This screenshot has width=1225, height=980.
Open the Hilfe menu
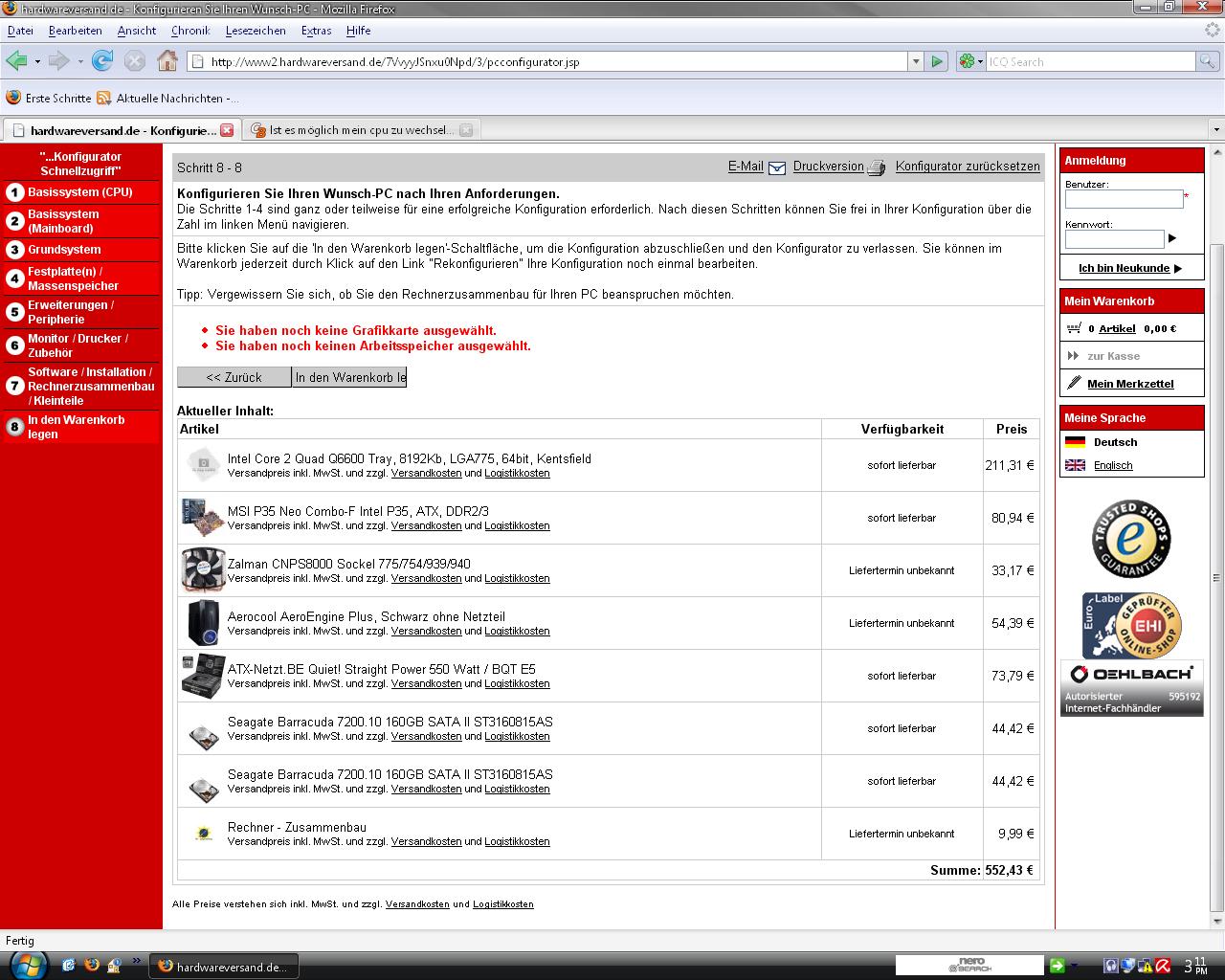[359, 31]
